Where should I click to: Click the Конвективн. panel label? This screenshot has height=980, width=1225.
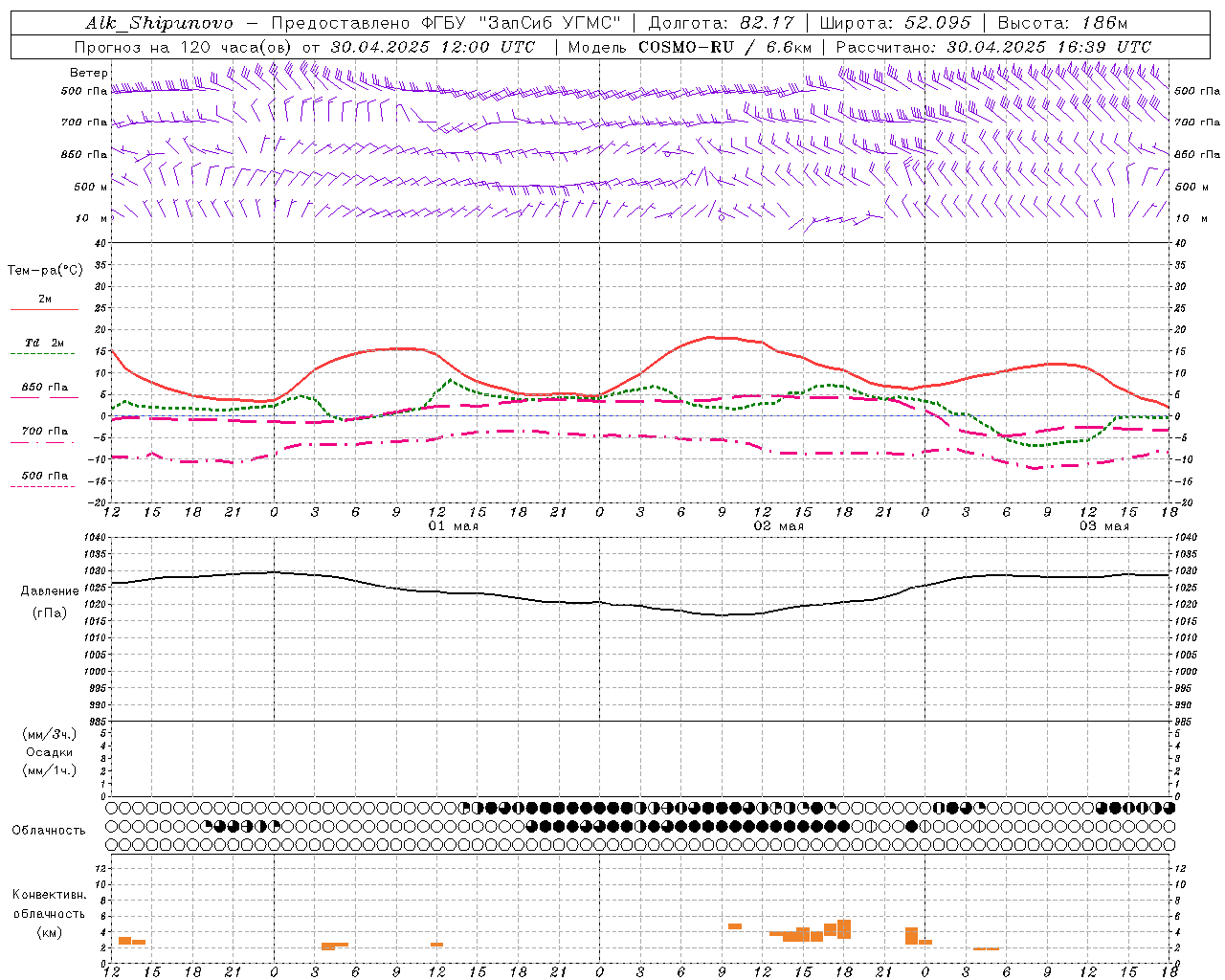pyautogui.click(x=49, y=895)
